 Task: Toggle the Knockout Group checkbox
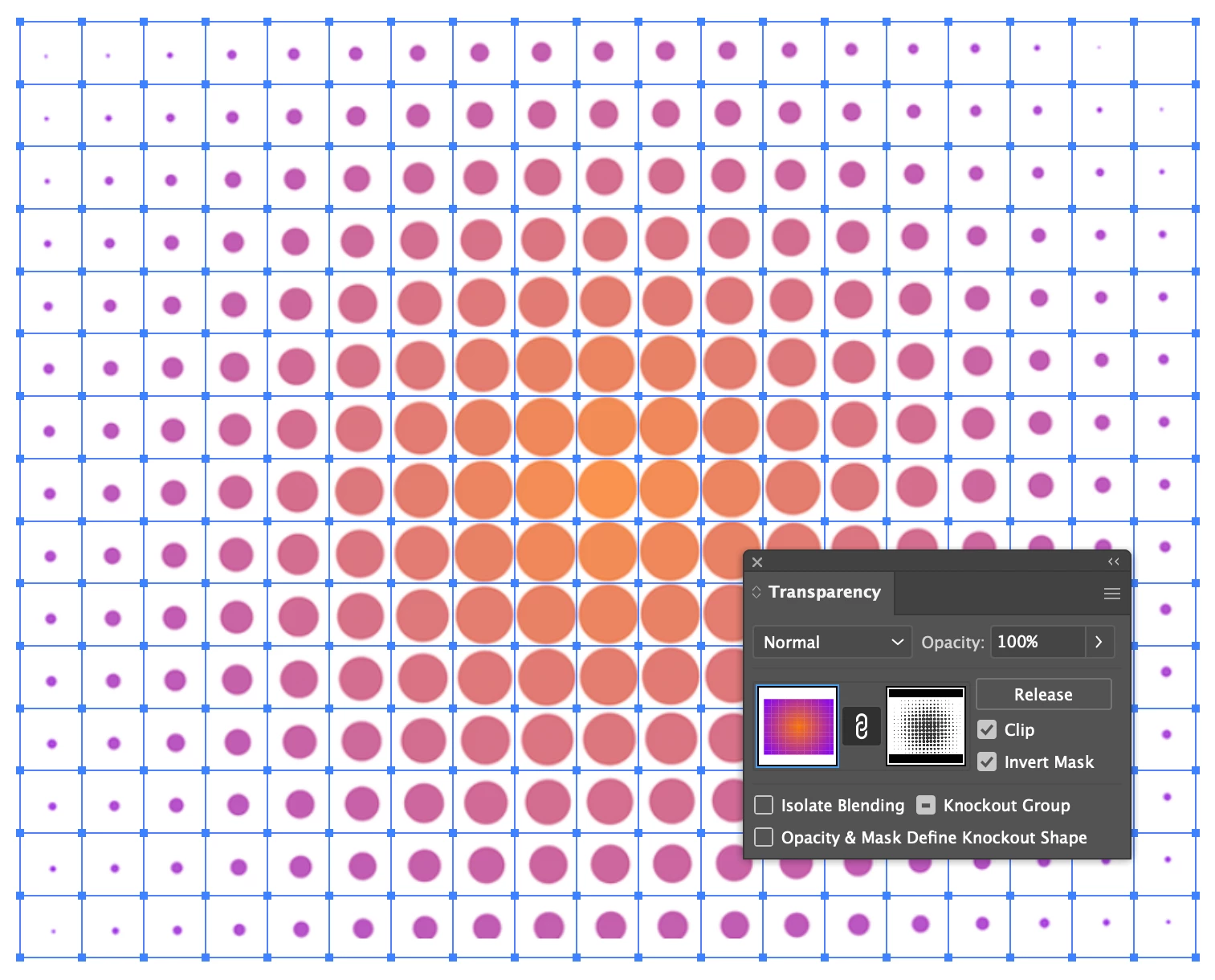pyautogui.click(x=926, y=805)
